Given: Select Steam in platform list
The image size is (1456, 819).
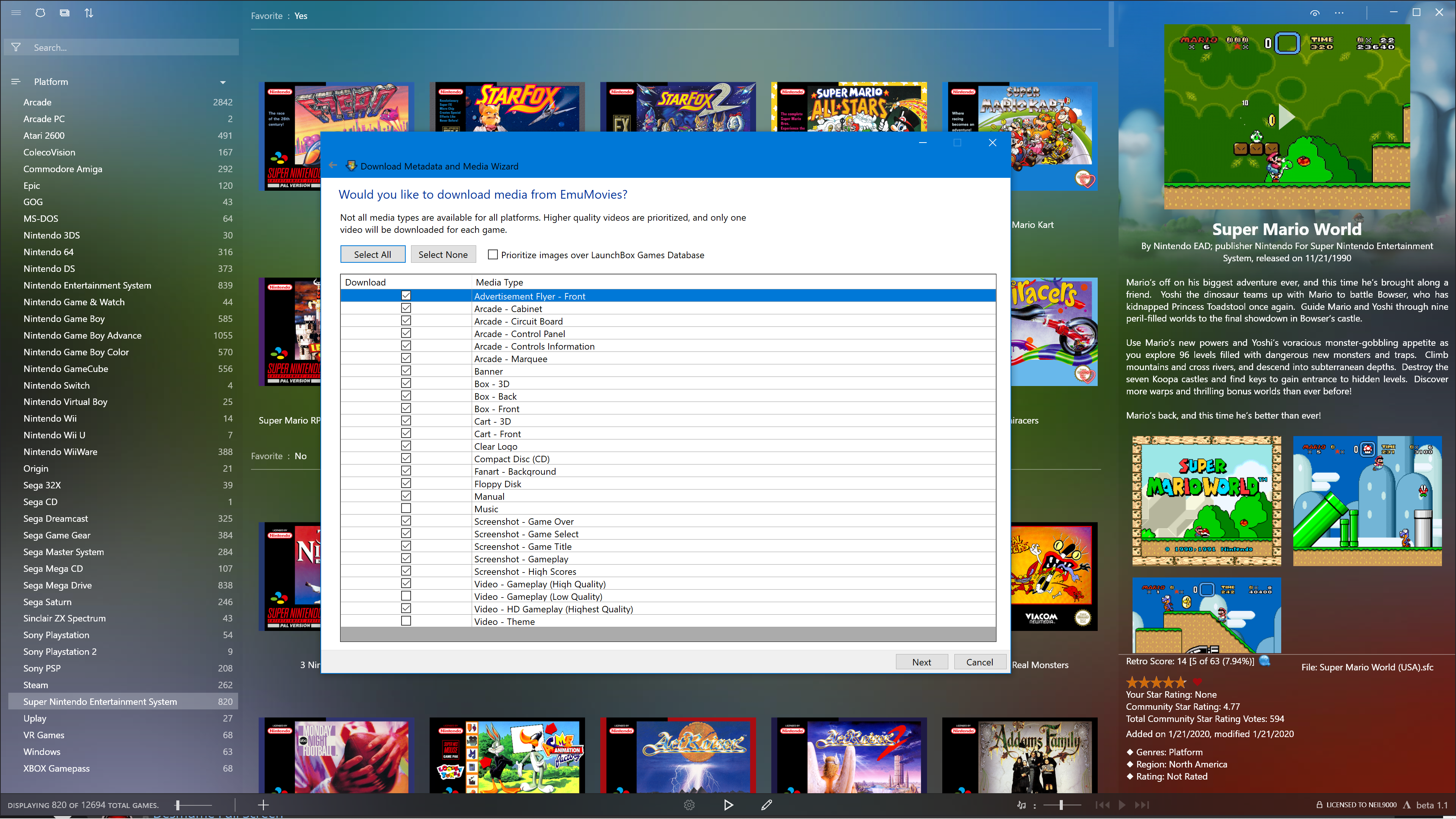Looking at the screenshot, I should click(x=123, y=685).
